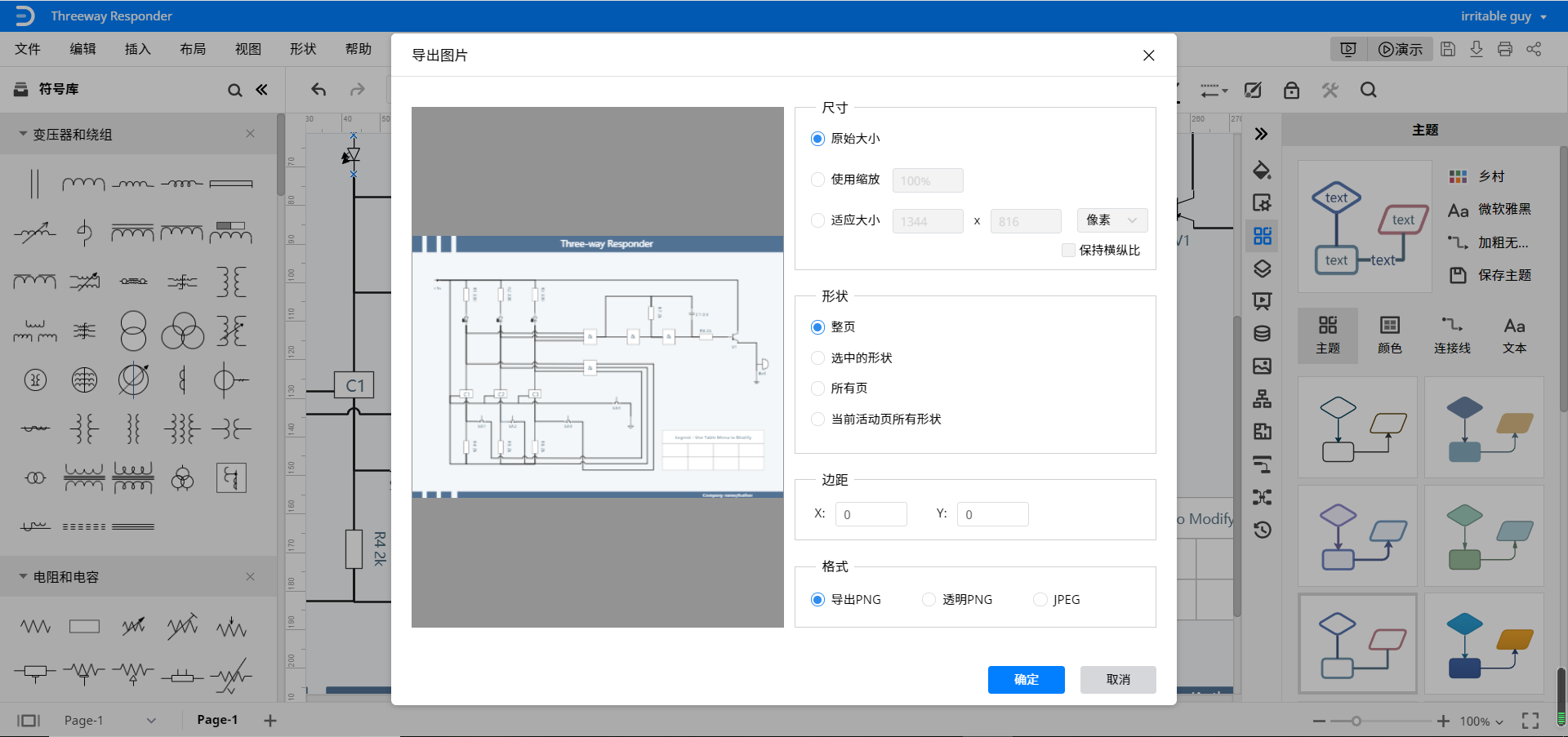Click the fullscreen icon in status bar
The width and height of the screenshot is (1568, 737).
click(x=1530, y=721)
